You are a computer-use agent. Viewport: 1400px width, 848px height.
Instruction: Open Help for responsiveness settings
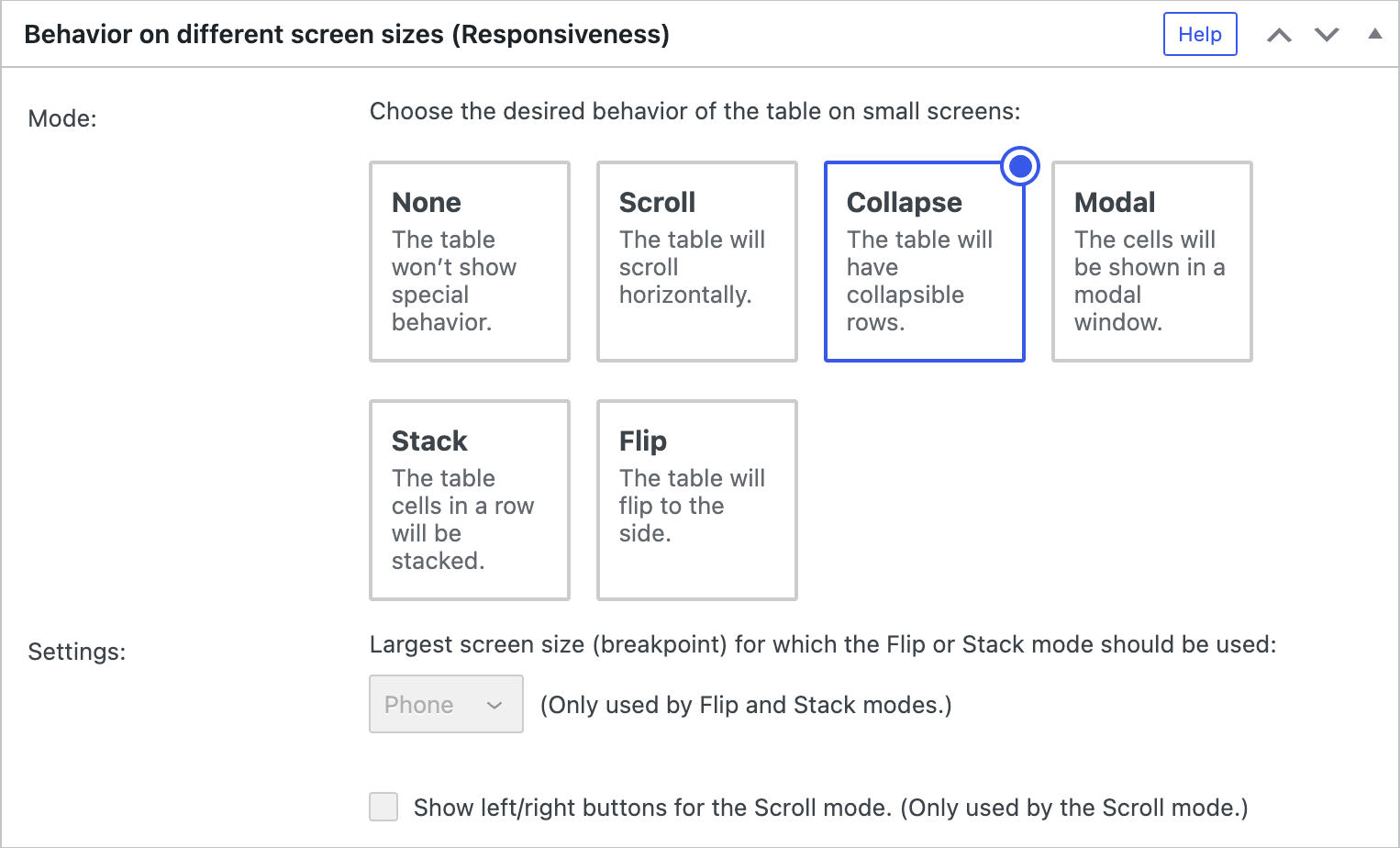[x=1200, y=34]
